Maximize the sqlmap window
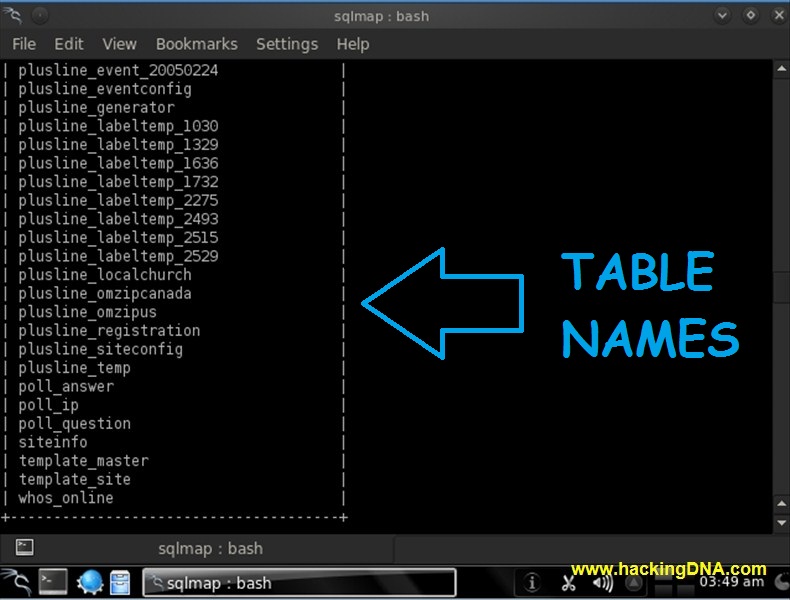Image resolution: width=790 pixels, height=600 pixels. click(x=751, y=16)
